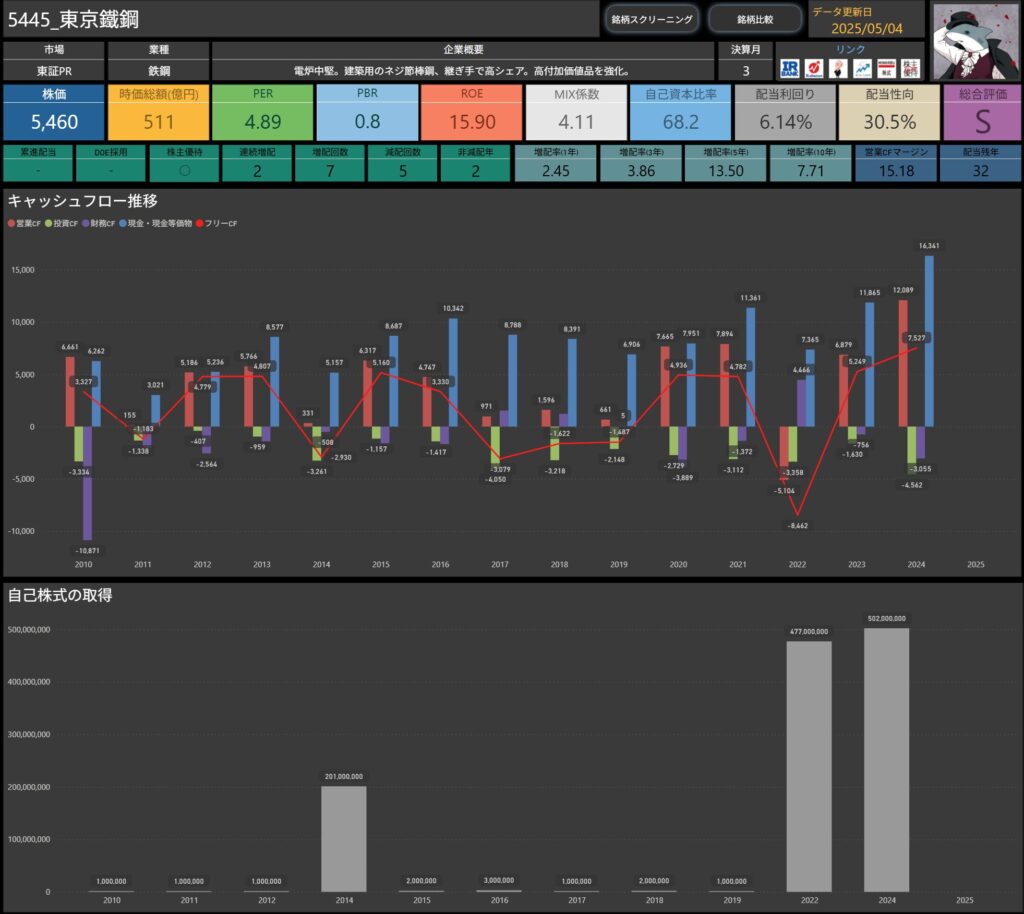1024x914 pixels.
Task: Click the 連続増配 card
Action: (257, 163)
